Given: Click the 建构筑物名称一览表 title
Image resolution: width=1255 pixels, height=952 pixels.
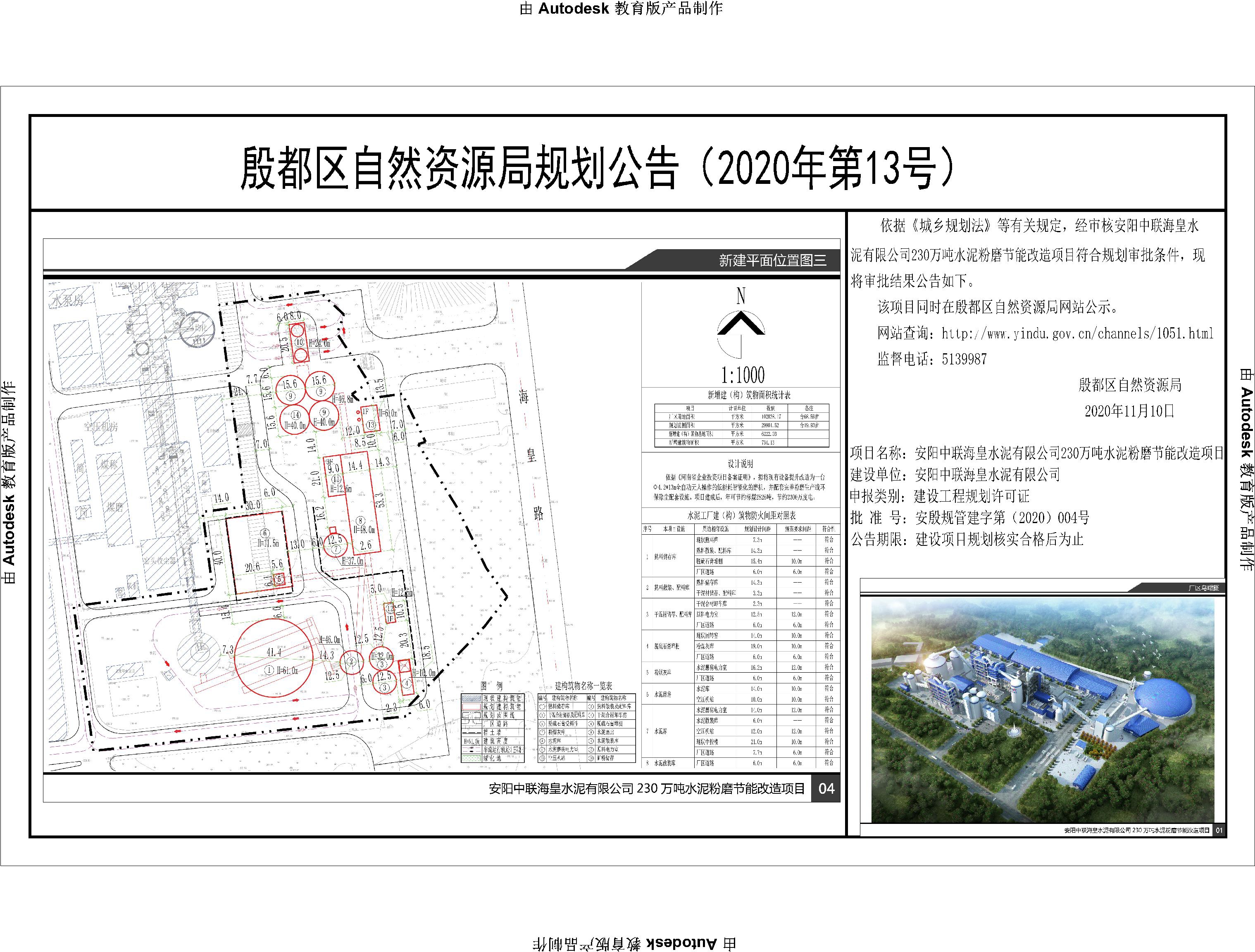Looking at the screenshot, I should tap(584, 686).
